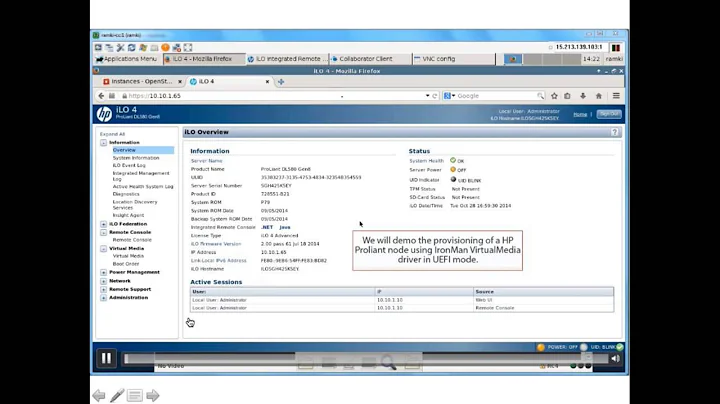720x404 pixels.
Task: Go to Firefox home page icon
Action: tap(599, 95)
